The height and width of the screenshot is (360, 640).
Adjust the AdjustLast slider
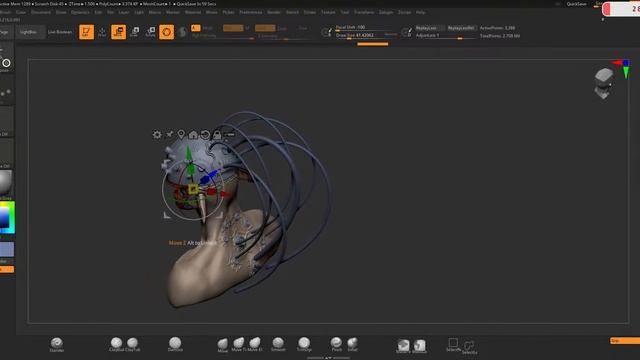point(445,36)
